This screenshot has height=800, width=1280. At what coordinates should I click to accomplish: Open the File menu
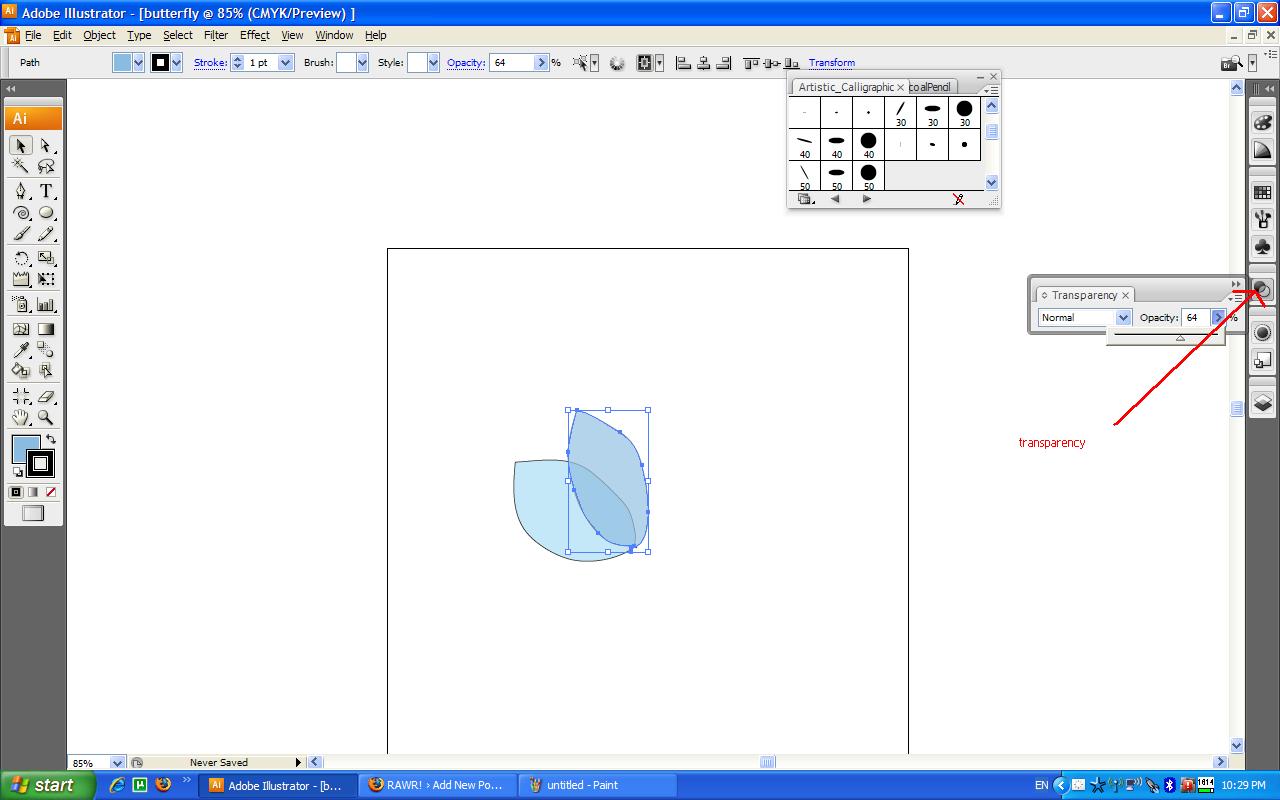pyautogui.click(x=33, y=35)
